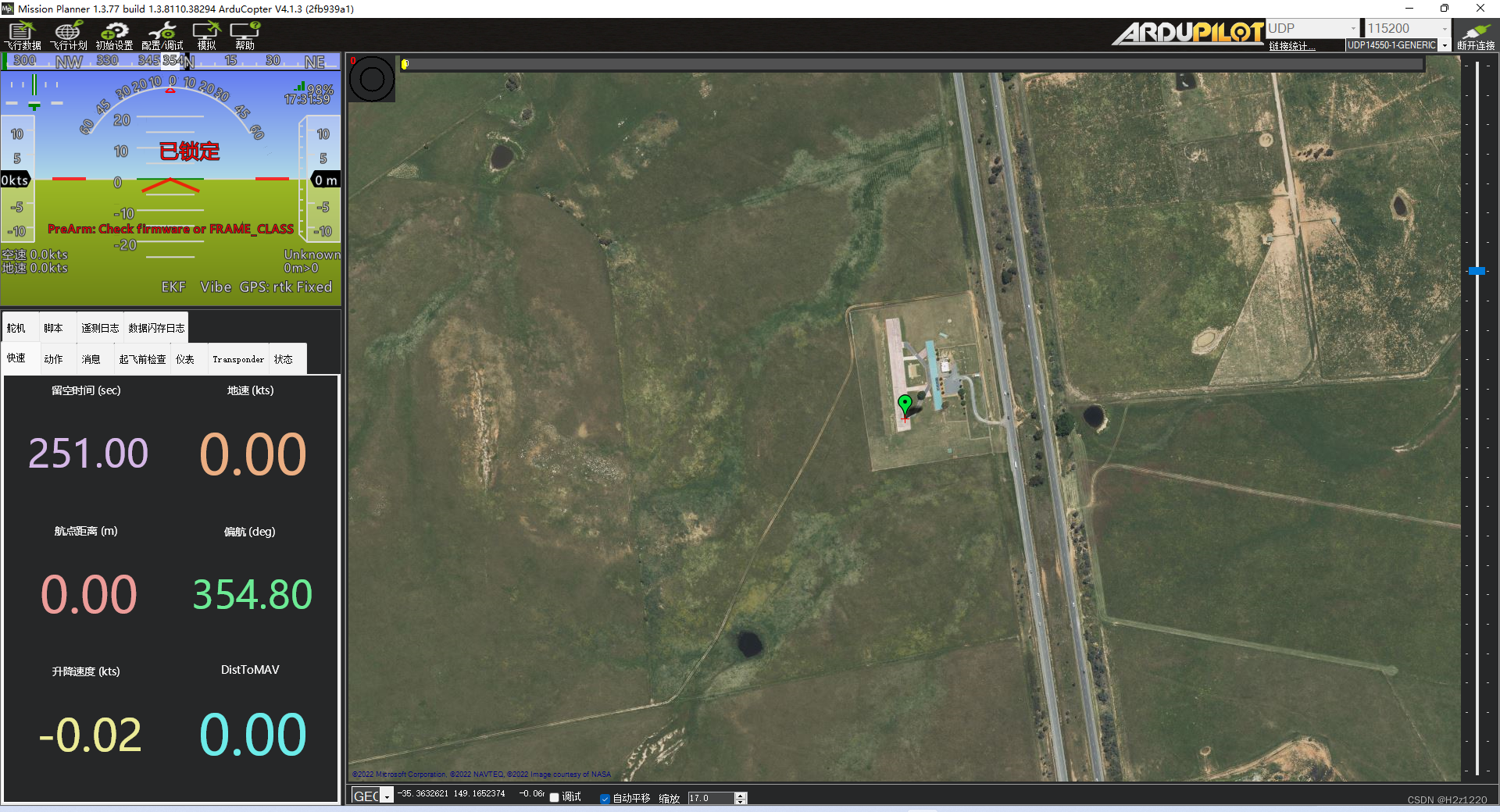Open the 飞行计划 flight plan screen
This screenshot has height=812, width=1500.
coord(69,36)
